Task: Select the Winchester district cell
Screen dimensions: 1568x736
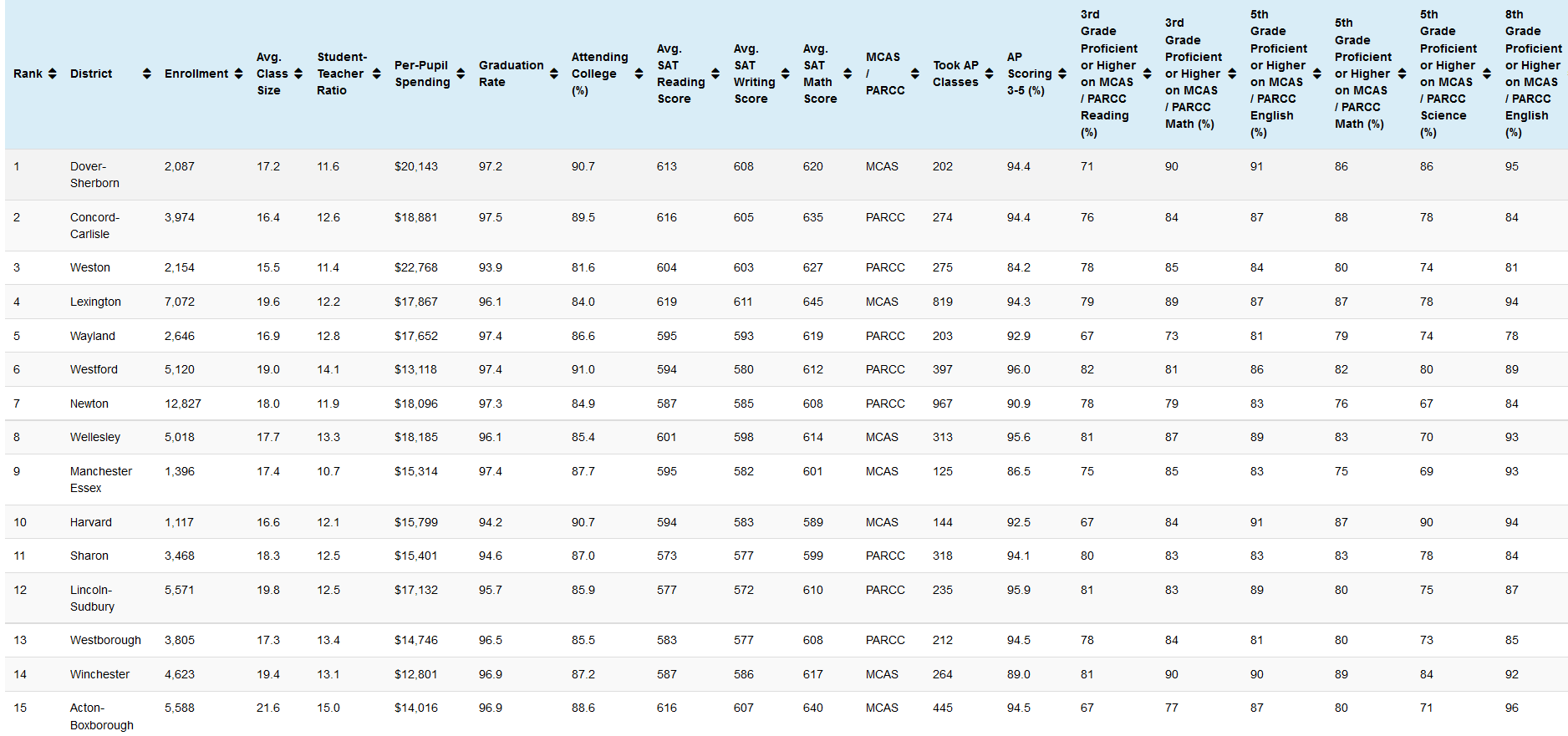Action: coord(99,674)
